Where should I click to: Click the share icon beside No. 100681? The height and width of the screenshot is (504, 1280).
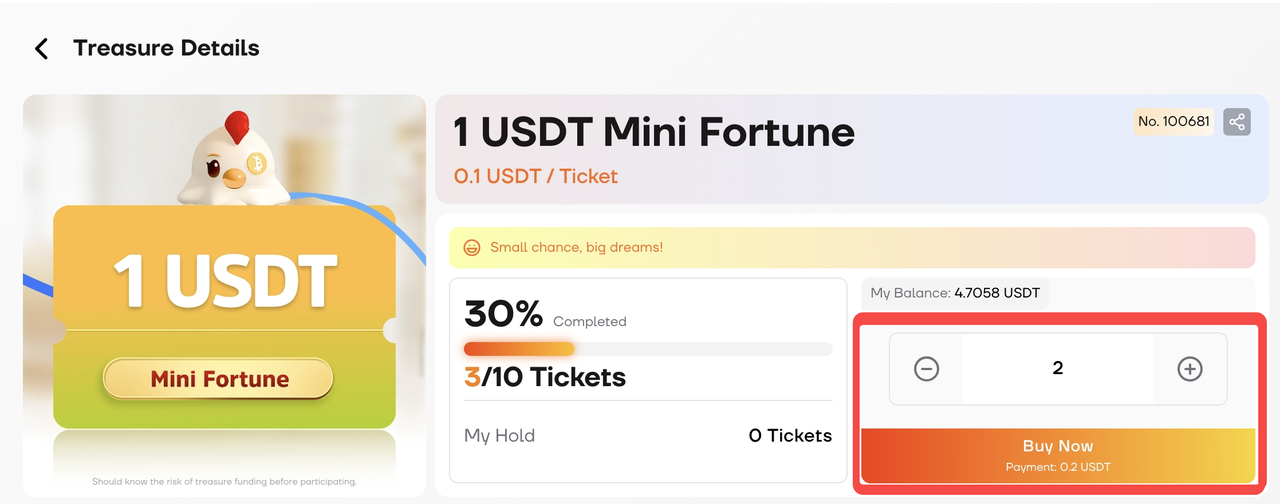pyautogui.click(x=1237, y=122)
